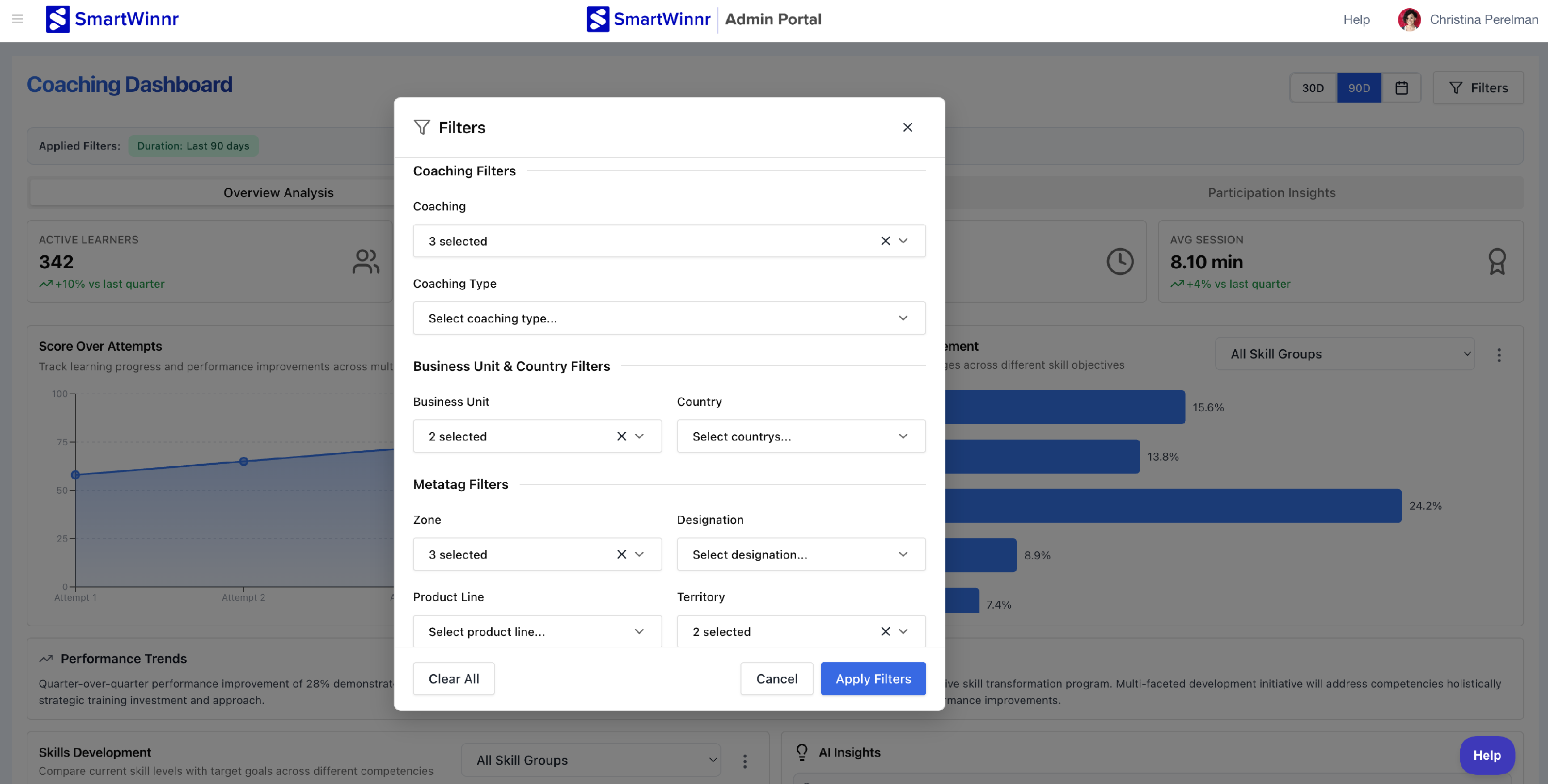
Task: Switch to Overview Analysis tab
Action: pos(278,192)
